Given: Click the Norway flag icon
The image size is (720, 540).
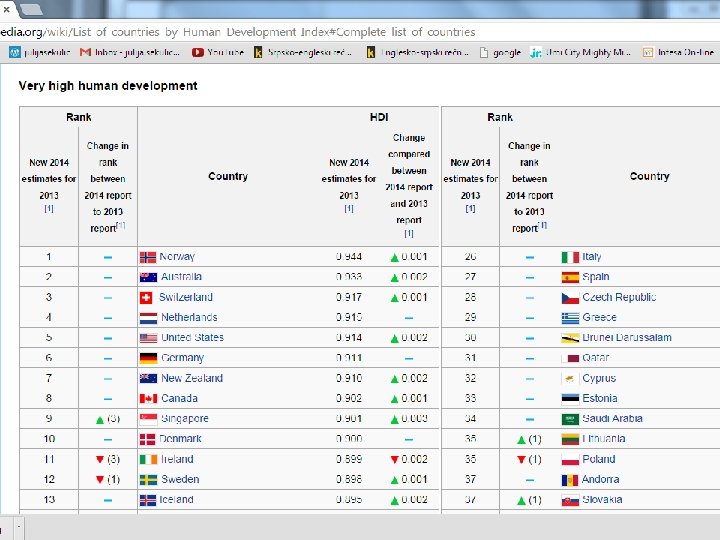Looking at the screenshot, I should [148, 257].
